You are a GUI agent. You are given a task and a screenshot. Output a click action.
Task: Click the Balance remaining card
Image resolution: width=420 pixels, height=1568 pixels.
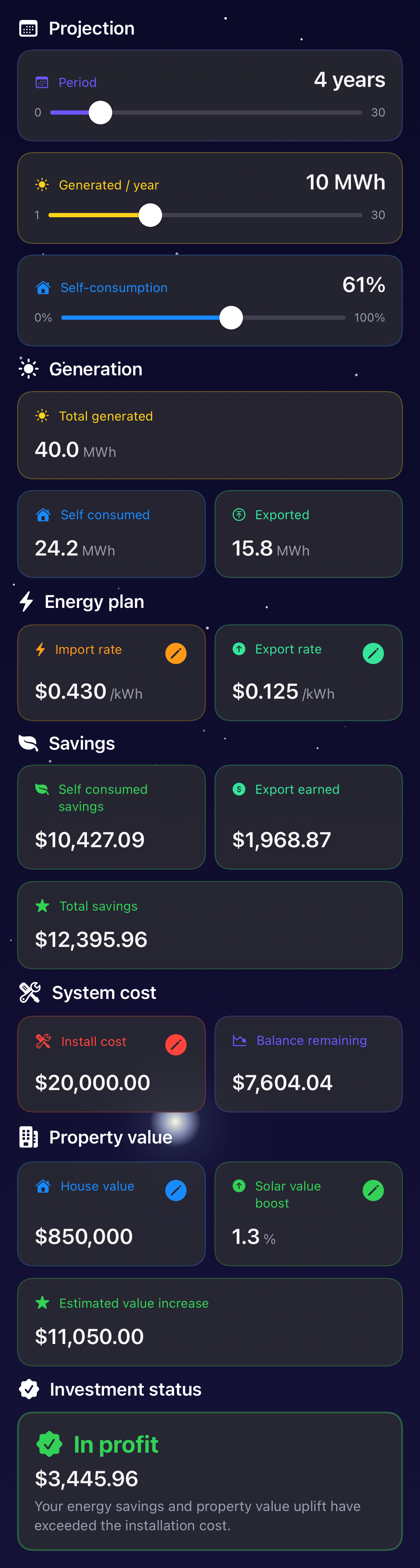pyautogui.click(x=308, y=1063)
